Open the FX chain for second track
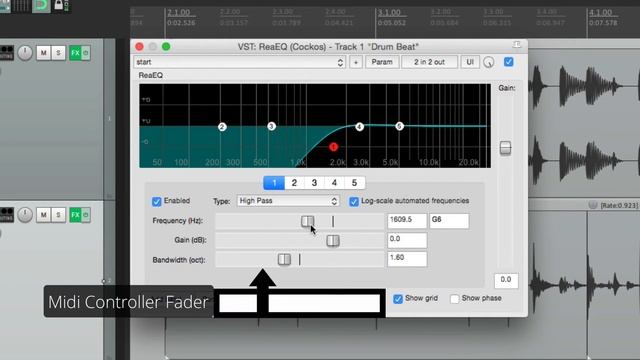The width and height of the screenshot is (640, 360). coord(75,215)
